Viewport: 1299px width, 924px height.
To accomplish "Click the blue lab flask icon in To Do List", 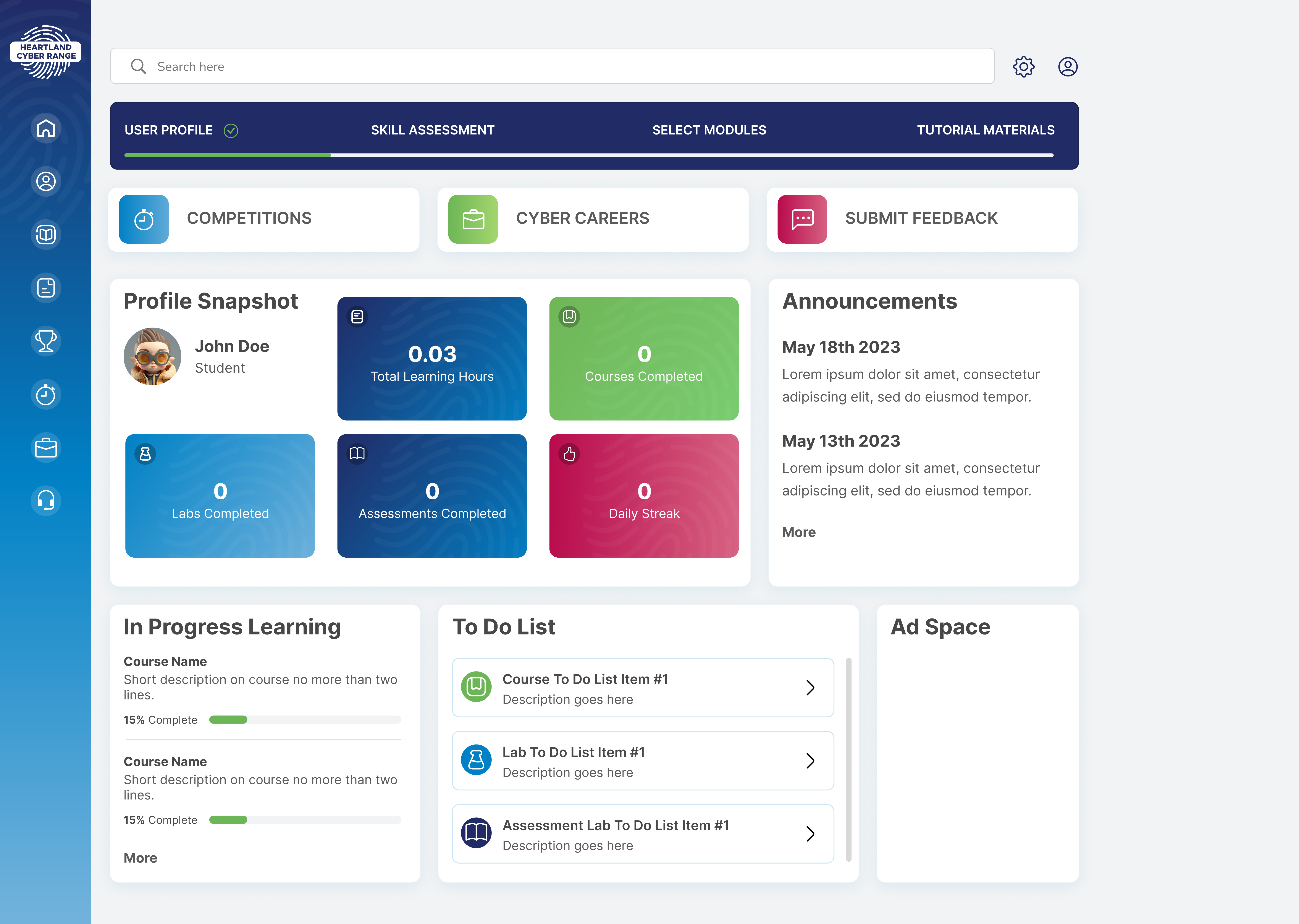I will pyautogui.click(x=476, y=760).
